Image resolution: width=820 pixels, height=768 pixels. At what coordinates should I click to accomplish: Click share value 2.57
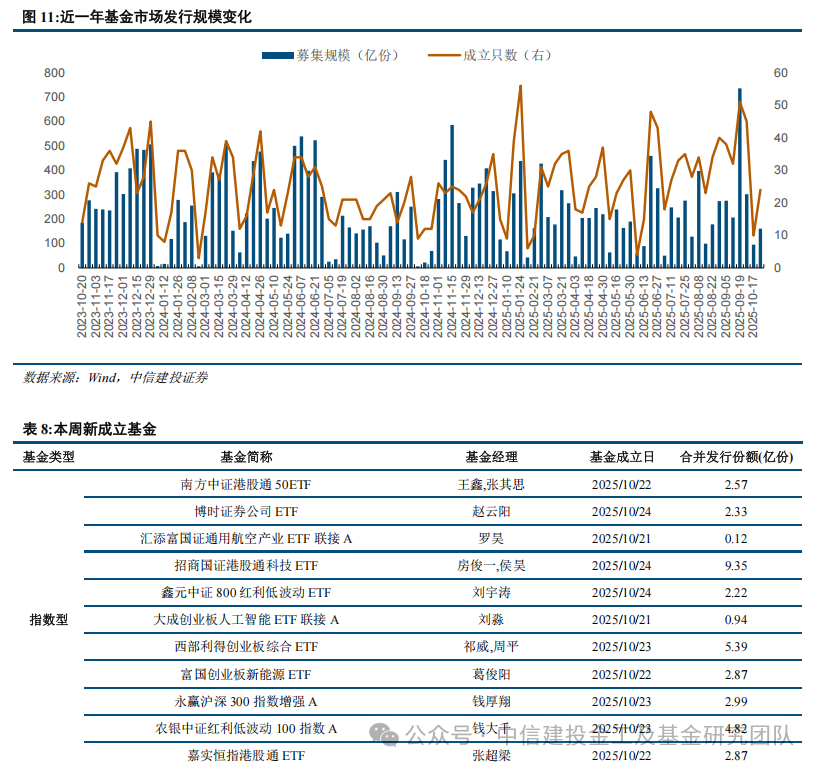click(x=736, y=485)
